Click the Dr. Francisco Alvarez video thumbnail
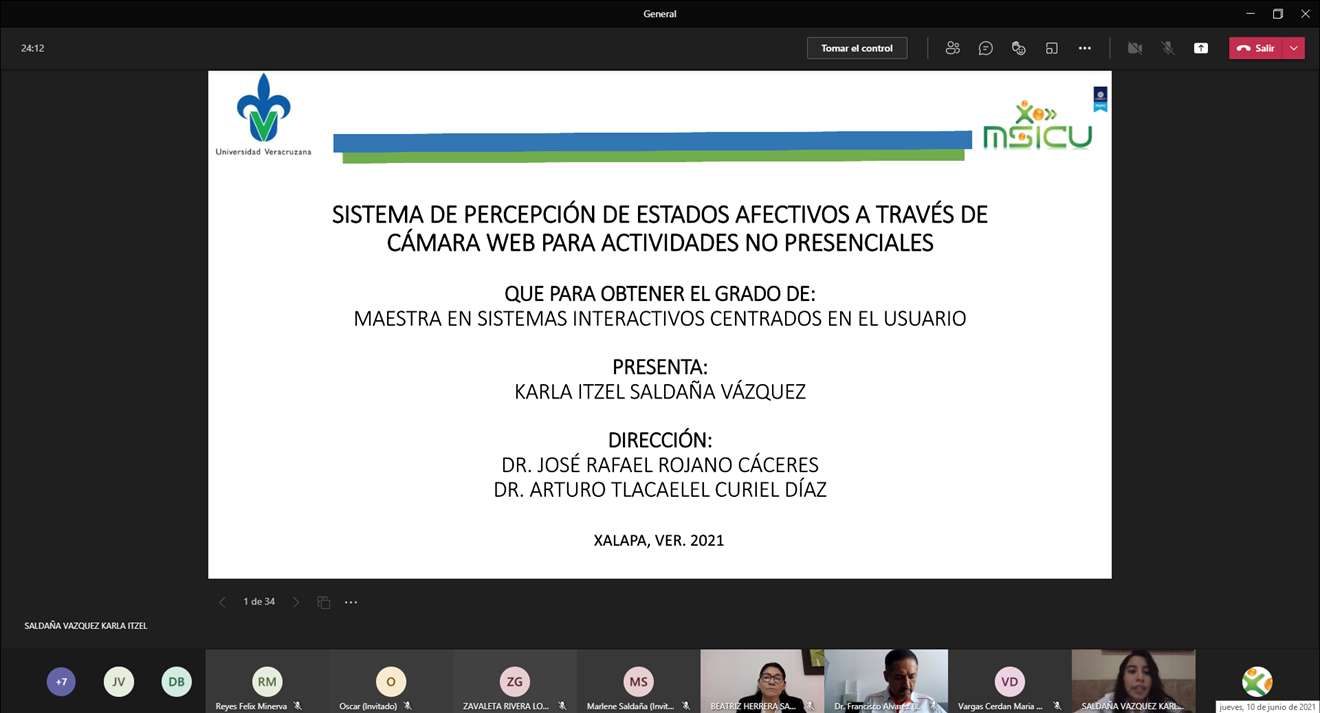 pyautogui.click(x=886, y=680)
